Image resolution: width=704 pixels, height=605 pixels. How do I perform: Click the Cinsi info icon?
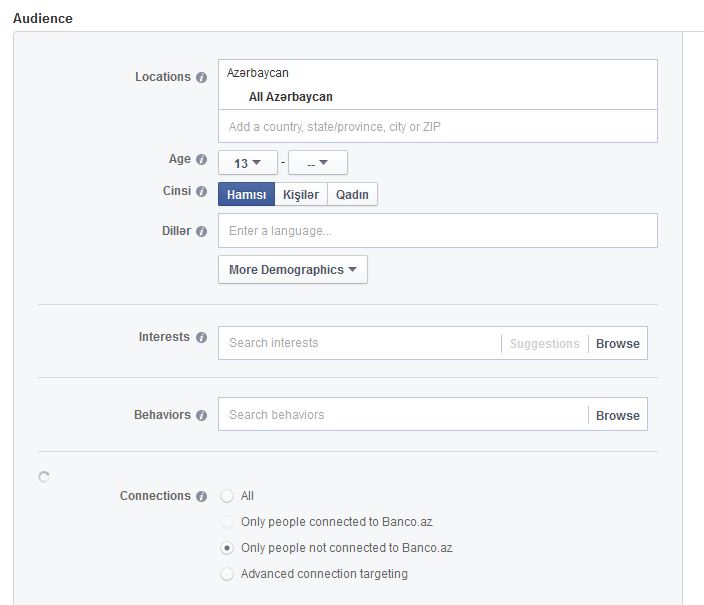(202, 191)
